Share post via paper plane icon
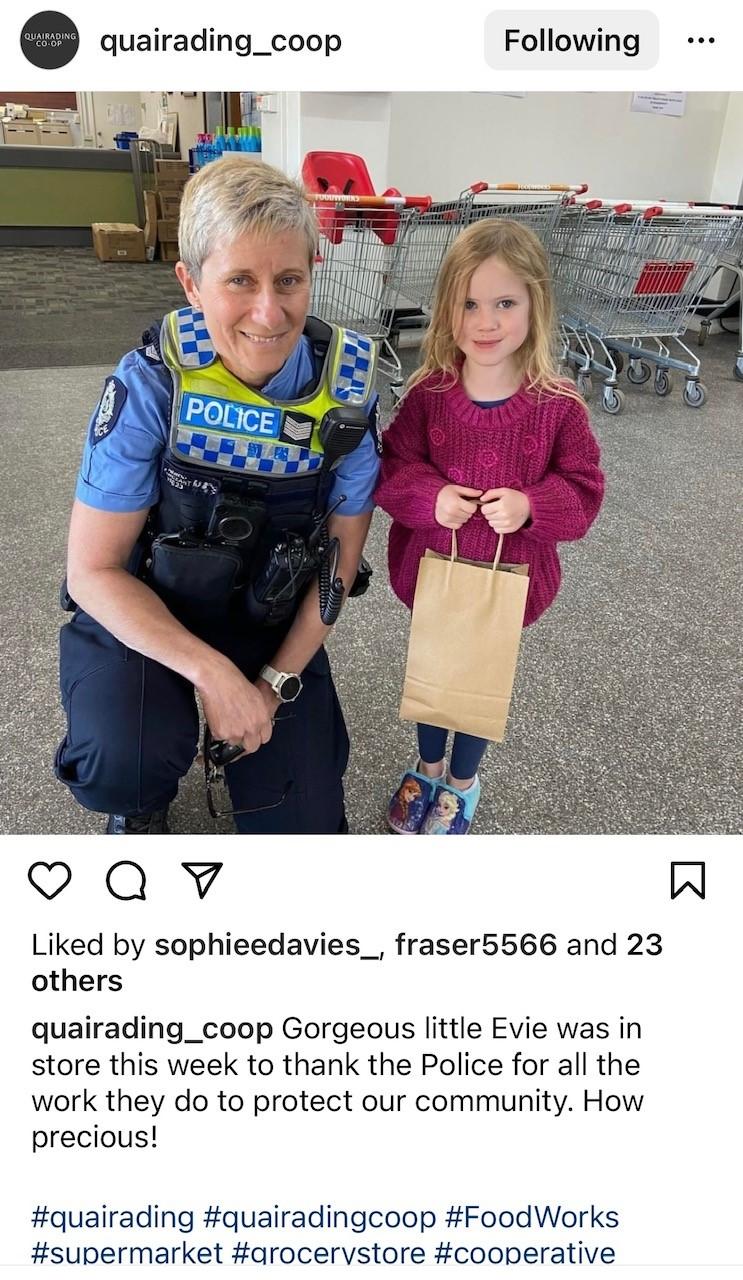743x1280 pixels. tap(200, 880)
